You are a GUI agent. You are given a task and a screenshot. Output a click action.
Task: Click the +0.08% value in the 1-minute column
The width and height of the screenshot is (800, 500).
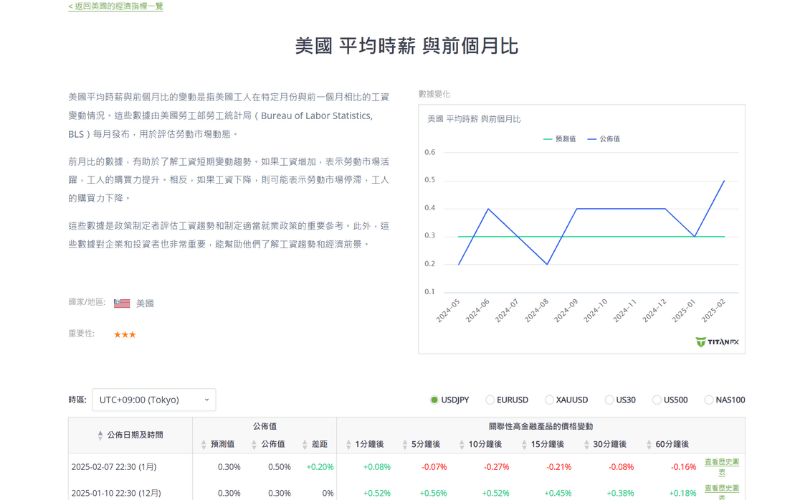tap(377, 467)
